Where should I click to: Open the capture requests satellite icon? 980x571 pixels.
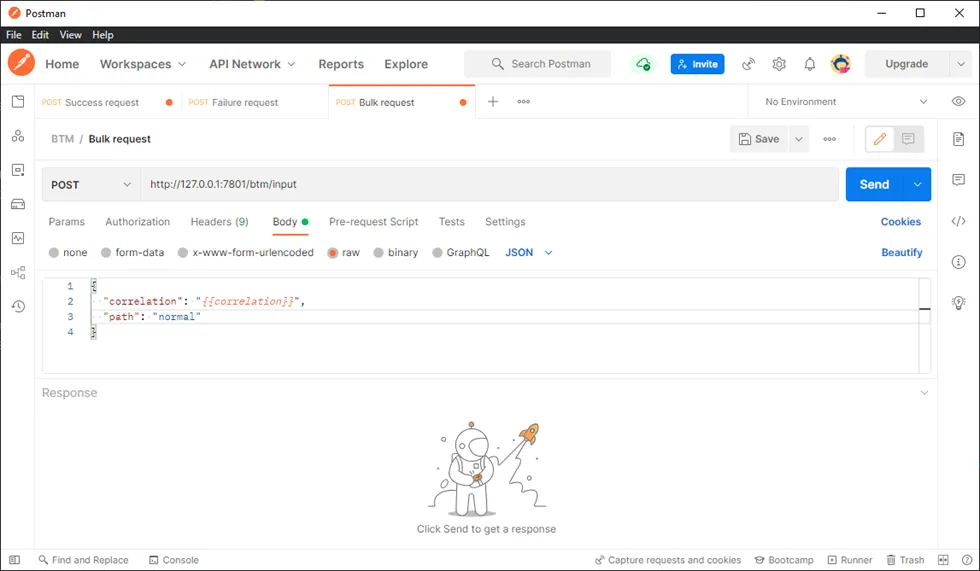tap(748, 64)
